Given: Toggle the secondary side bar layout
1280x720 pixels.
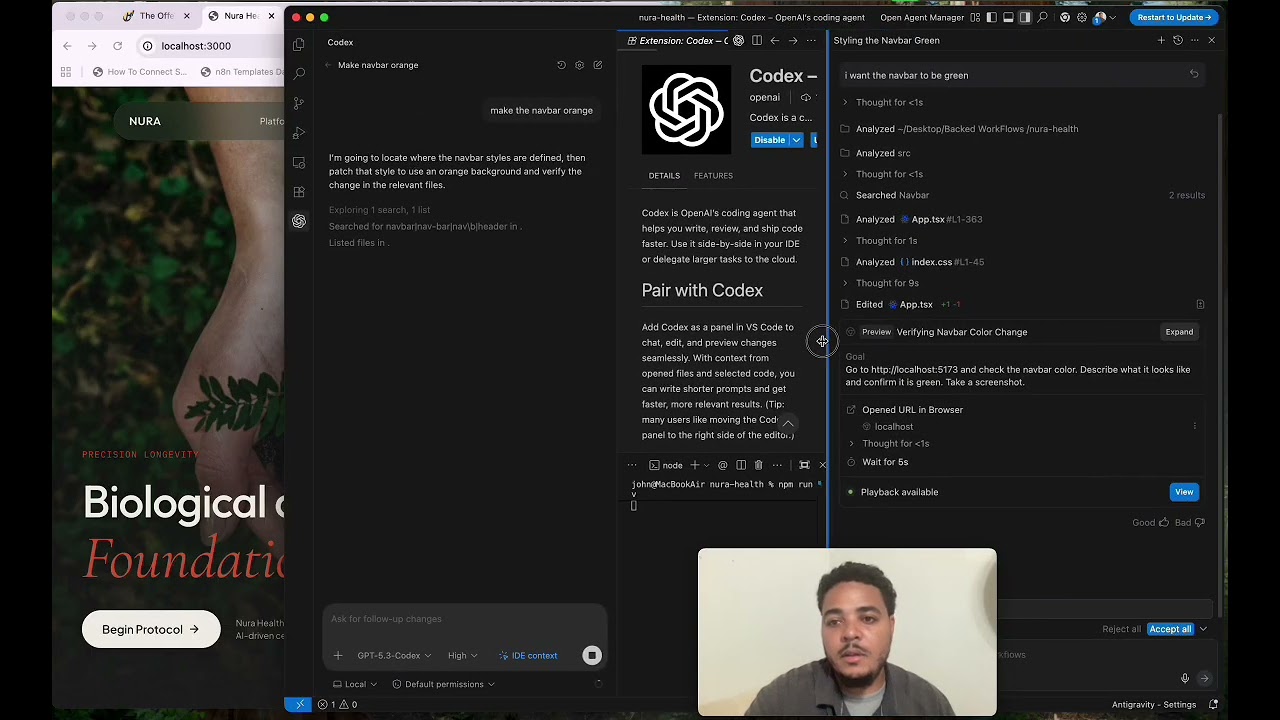Looking at the screenshot, I should point(1025,17).
